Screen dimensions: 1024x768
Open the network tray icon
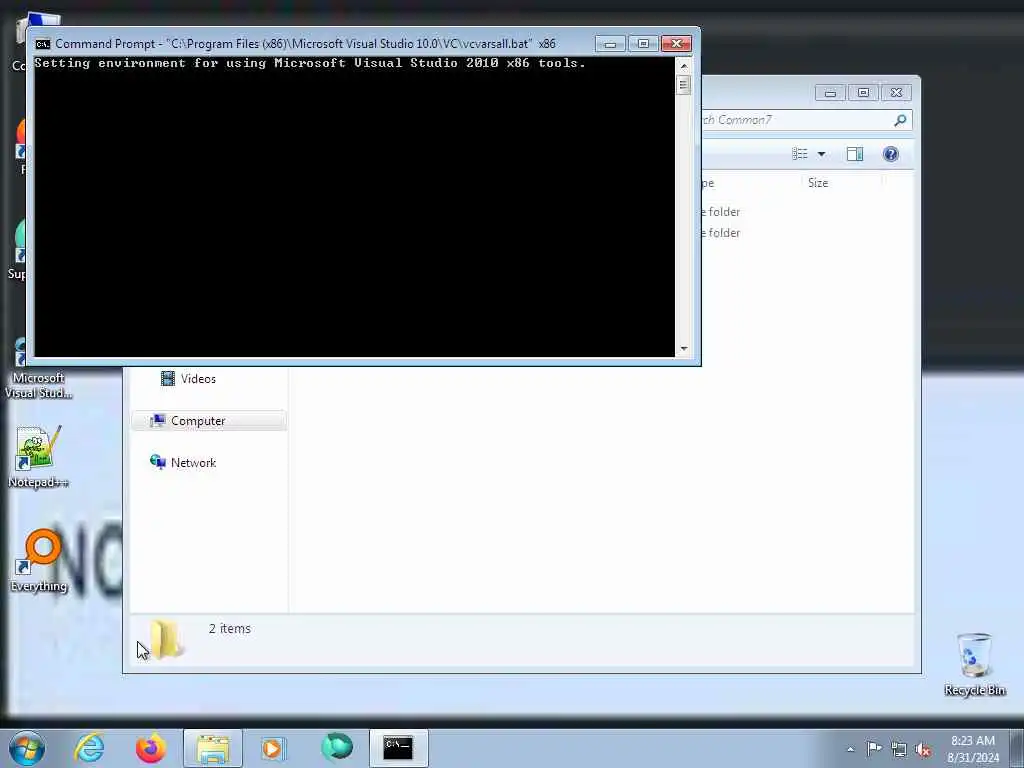tap(899, 749)
